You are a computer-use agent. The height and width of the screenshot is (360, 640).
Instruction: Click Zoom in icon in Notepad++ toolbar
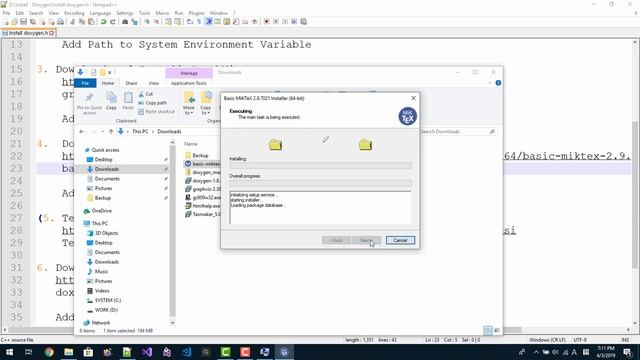147,22
